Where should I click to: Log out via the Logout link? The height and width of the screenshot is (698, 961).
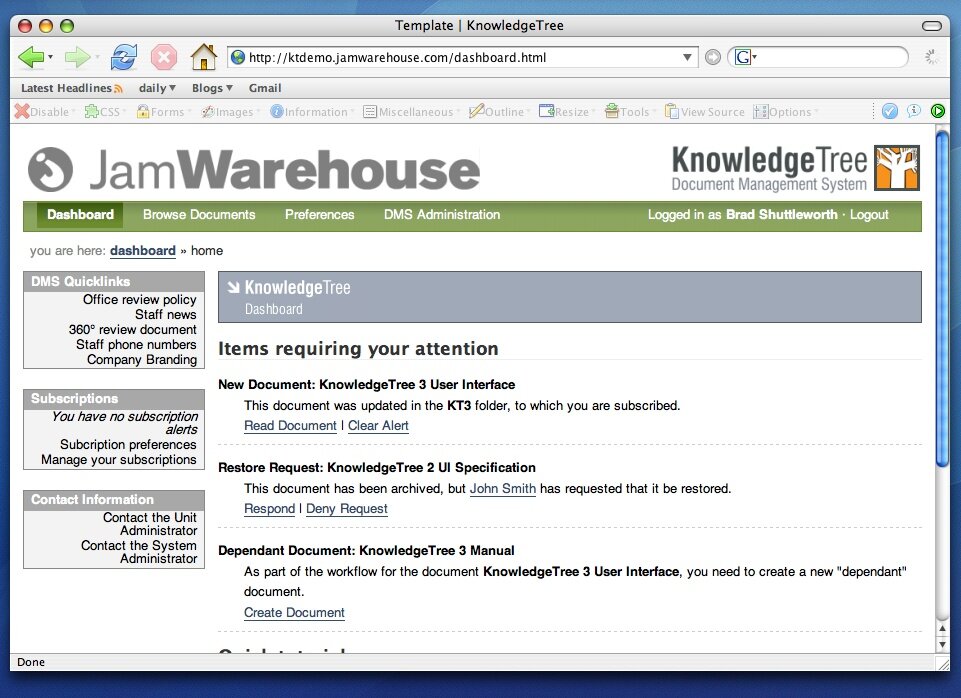869,215
